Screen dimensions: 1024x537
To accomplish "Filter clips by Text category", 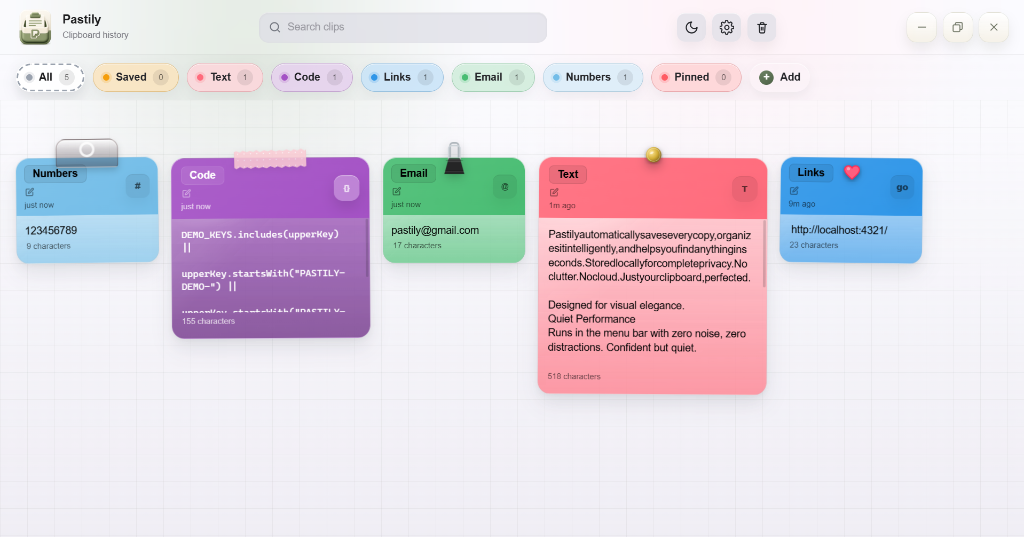I will tap(225, 77).
